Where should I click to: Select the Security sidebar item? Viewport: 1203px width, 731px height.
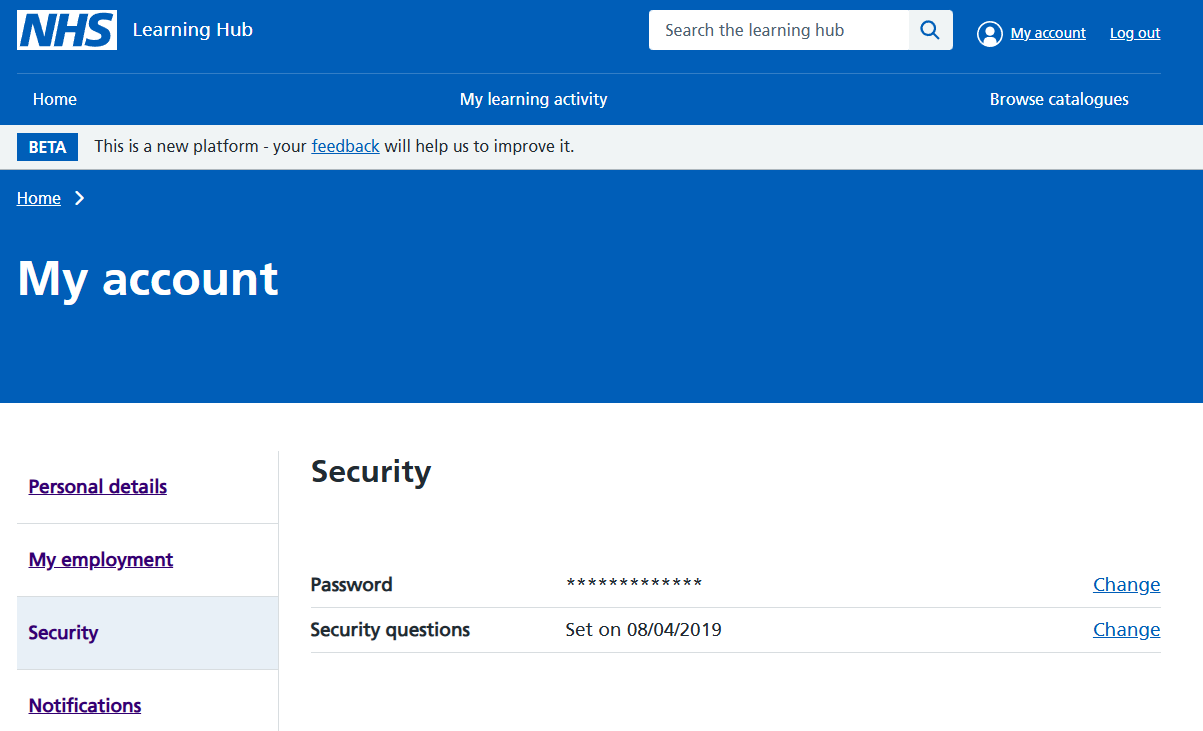[64, 633]
